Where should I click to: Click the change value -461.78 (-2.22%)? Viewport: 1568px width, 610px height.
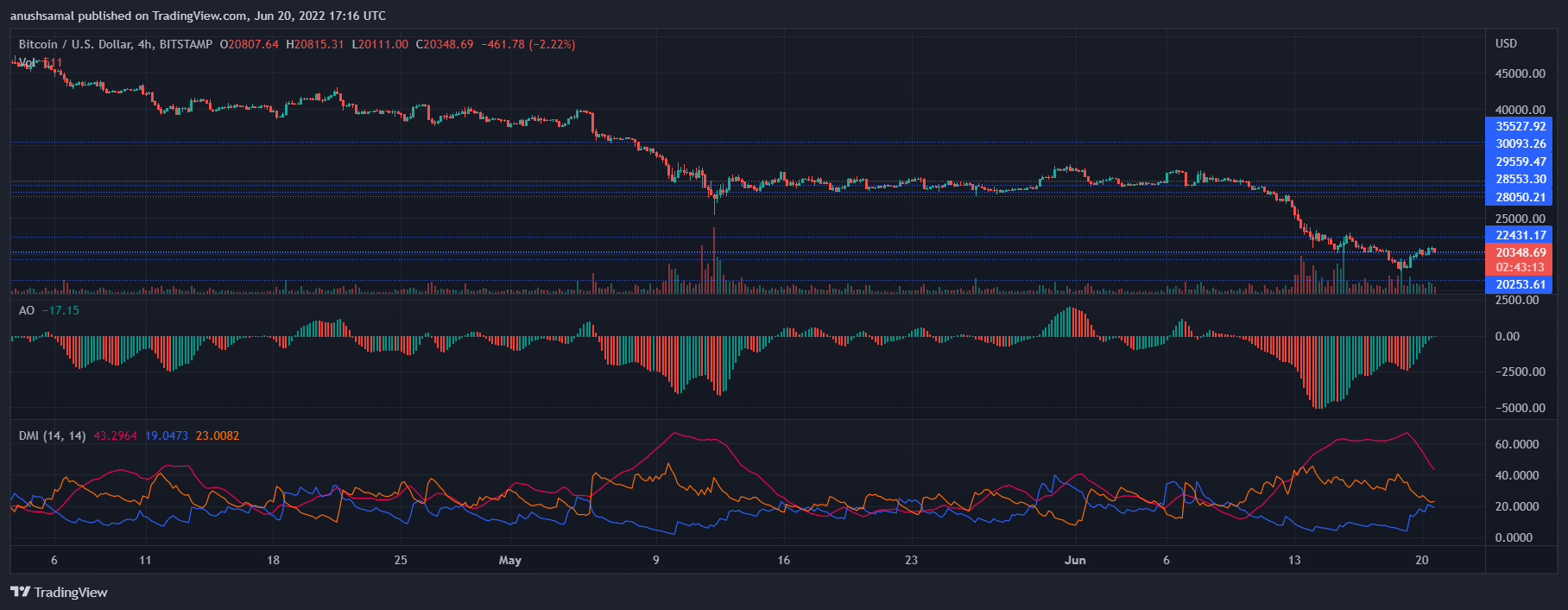pyautogui.click(x=528, y=44)
